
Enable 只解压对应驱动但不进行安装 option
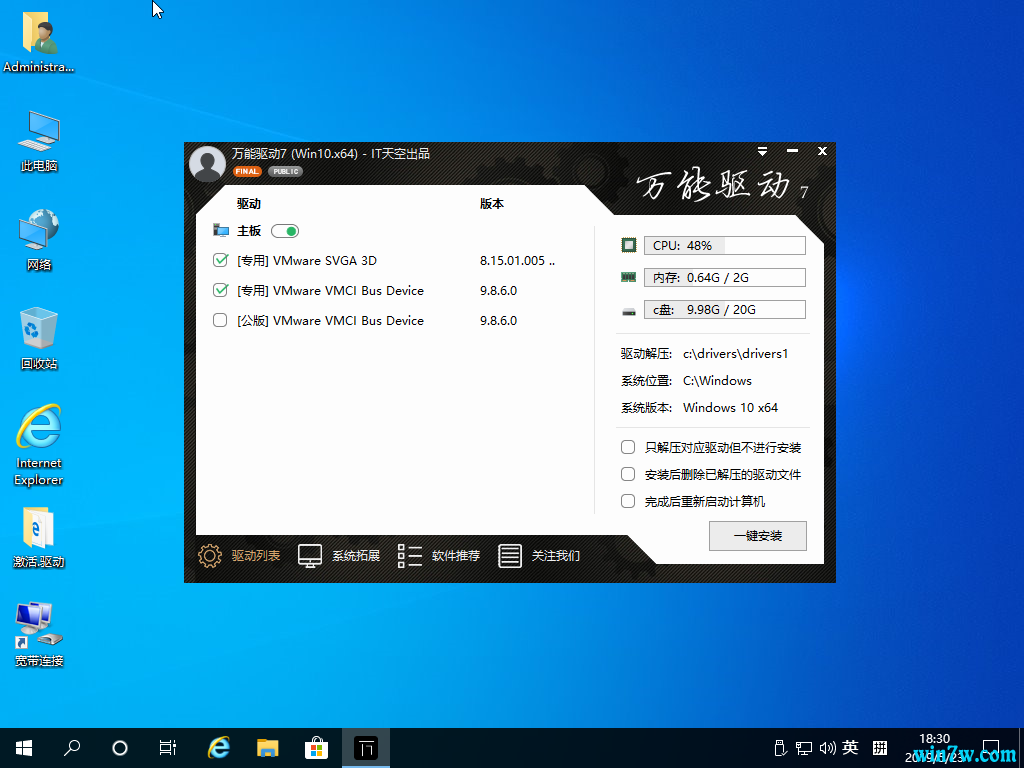pos(628,447)
